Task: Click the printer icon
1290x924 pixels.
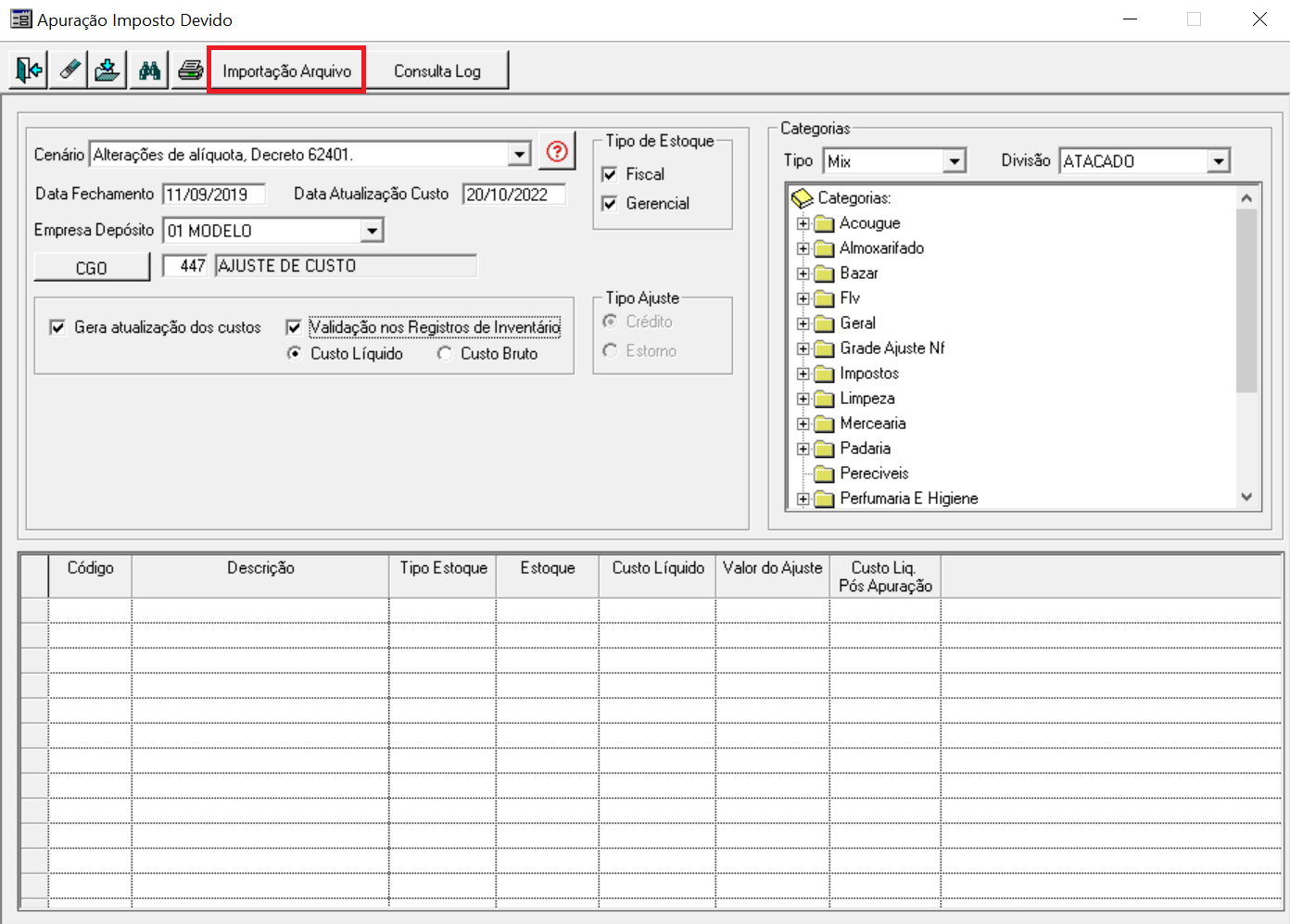Action: 190,70
